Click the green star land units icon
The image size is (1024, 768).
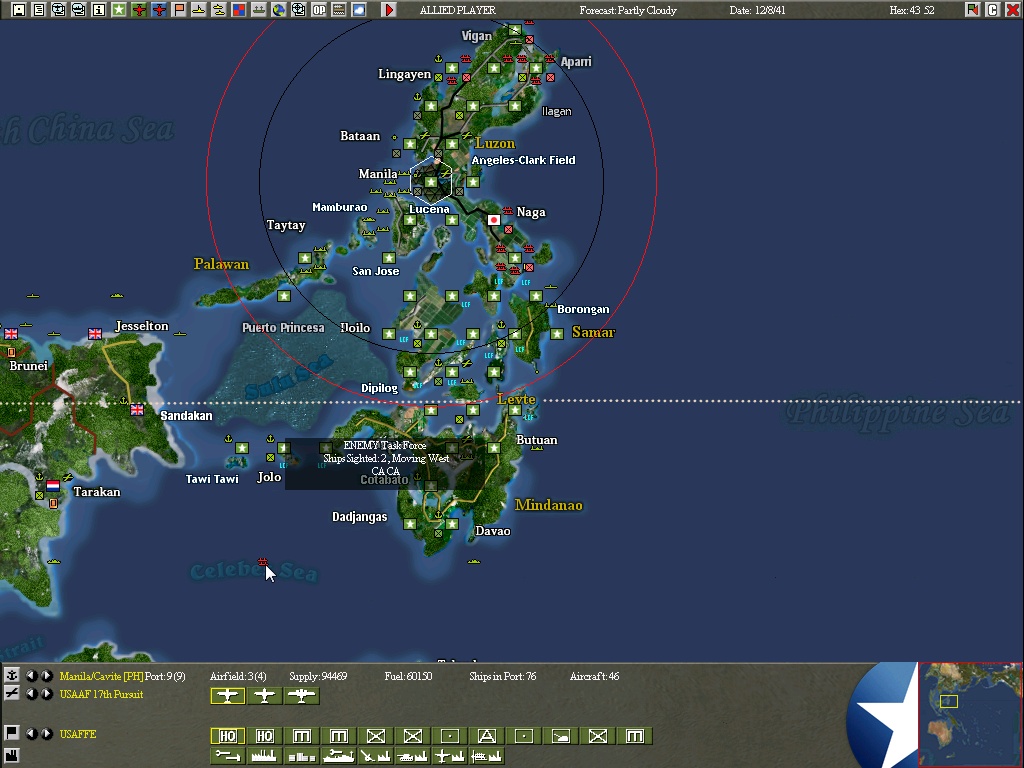(119, 10)
